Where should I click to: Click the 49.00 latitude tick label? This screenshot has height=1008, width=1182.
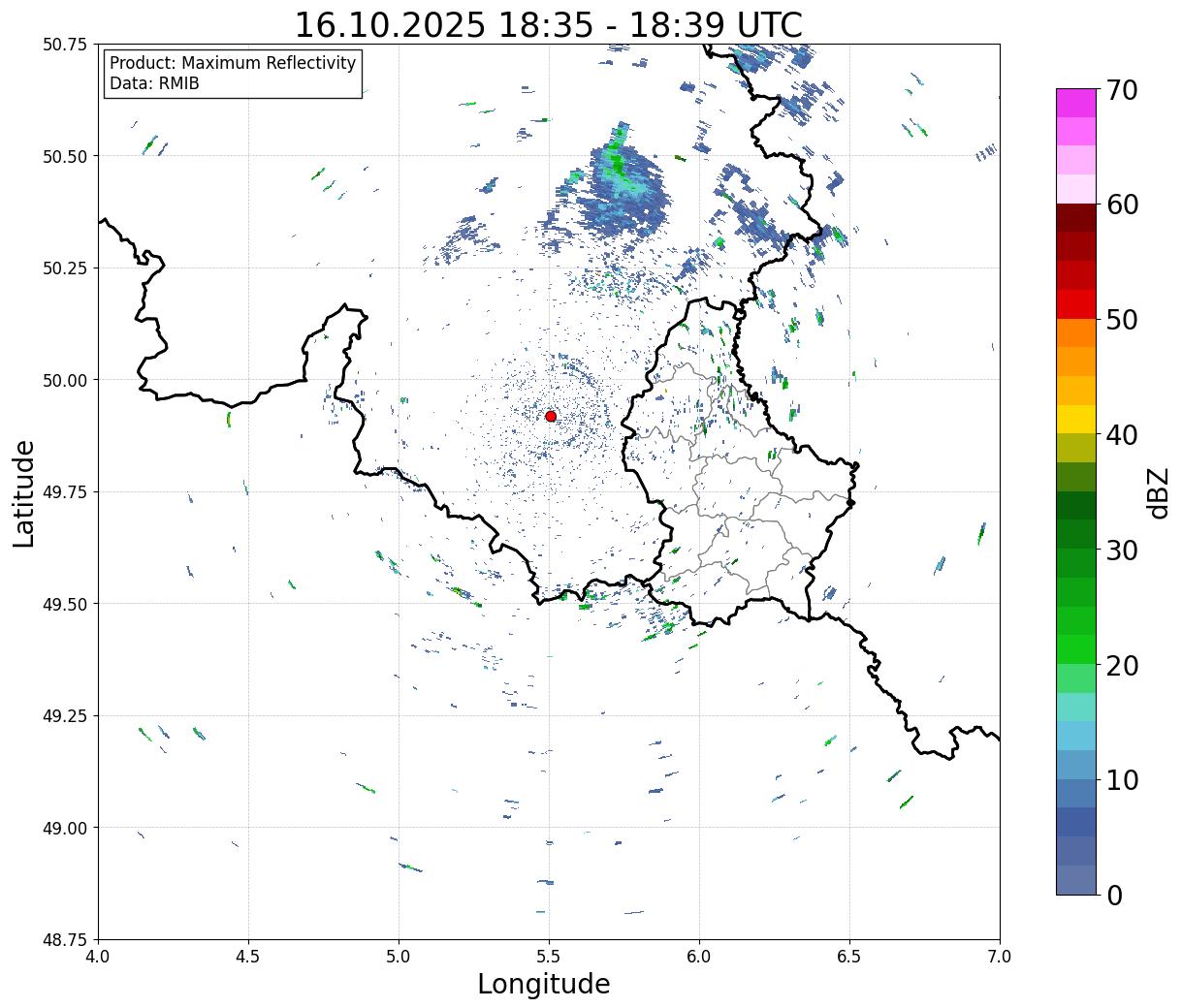(x=65, y=828)
